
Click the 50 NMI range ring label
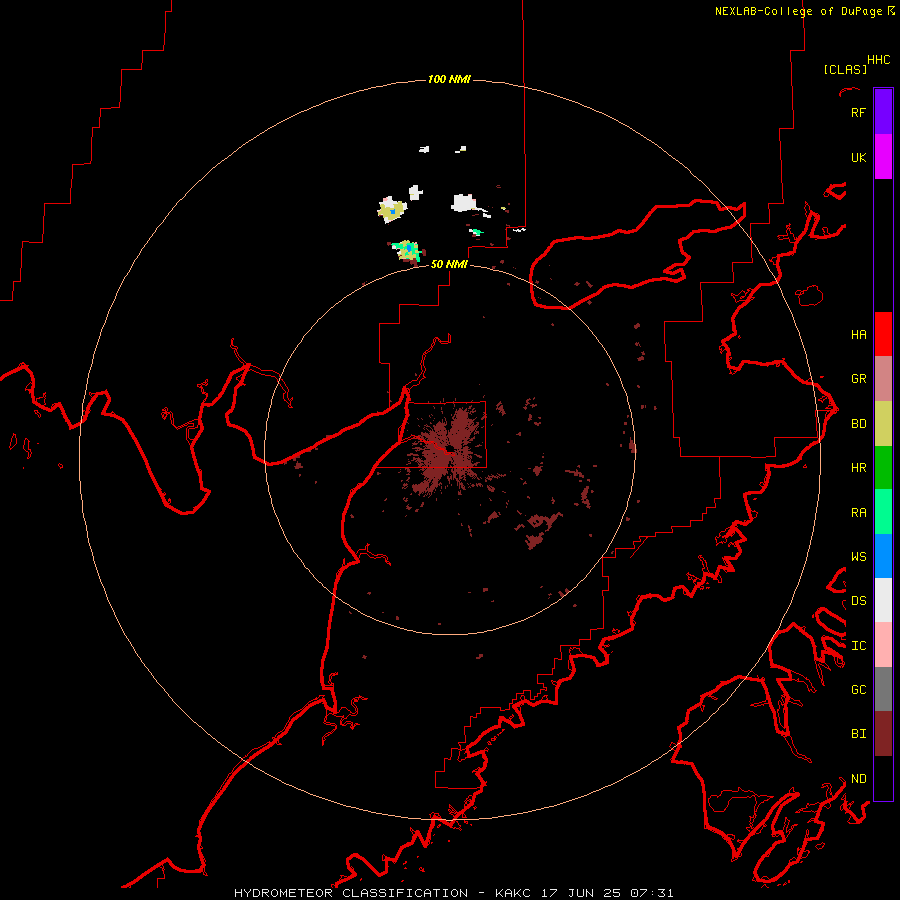[449, 264]
